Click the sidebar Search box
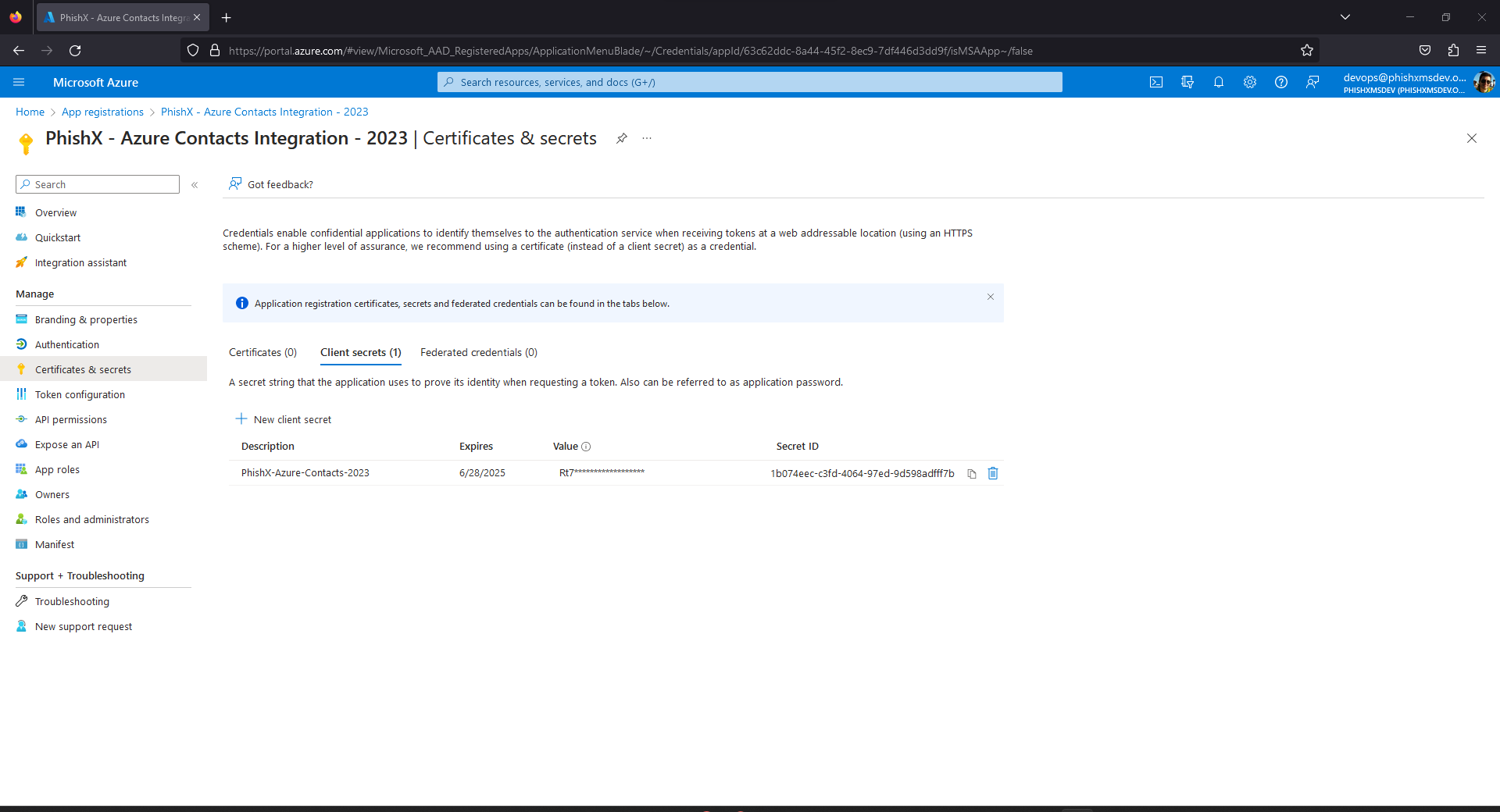This screenshot has height=812, width=1500. (98, 184)
